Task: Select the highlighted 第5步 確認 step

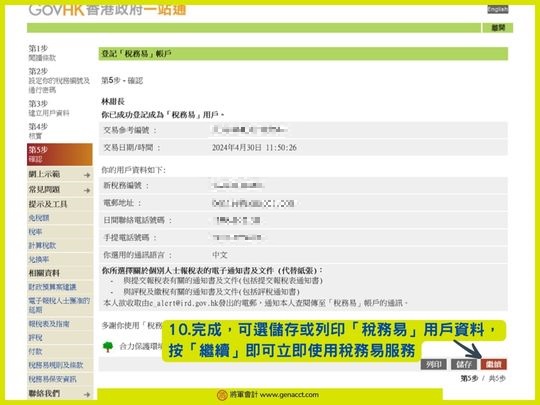Action: (60, 154)
